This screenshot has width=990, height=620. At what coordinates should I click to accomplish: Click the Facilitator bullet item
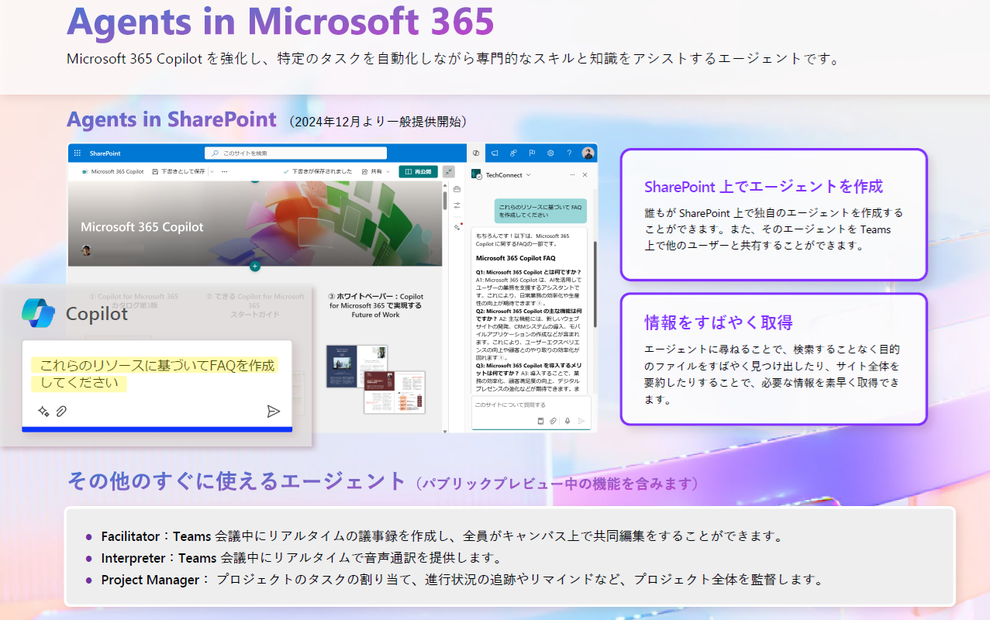442,537
